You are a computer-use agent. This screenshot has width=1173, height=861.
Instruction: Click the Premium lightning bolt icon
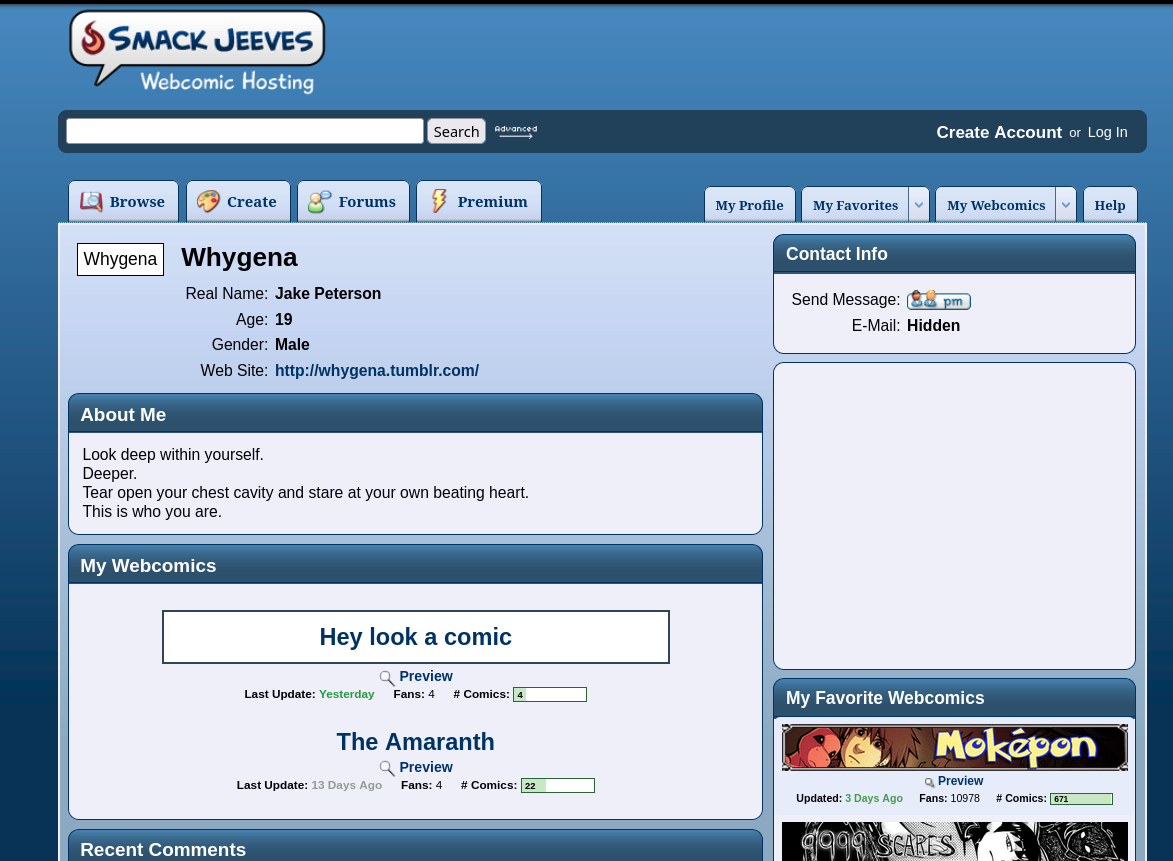[x=439, y=200]
